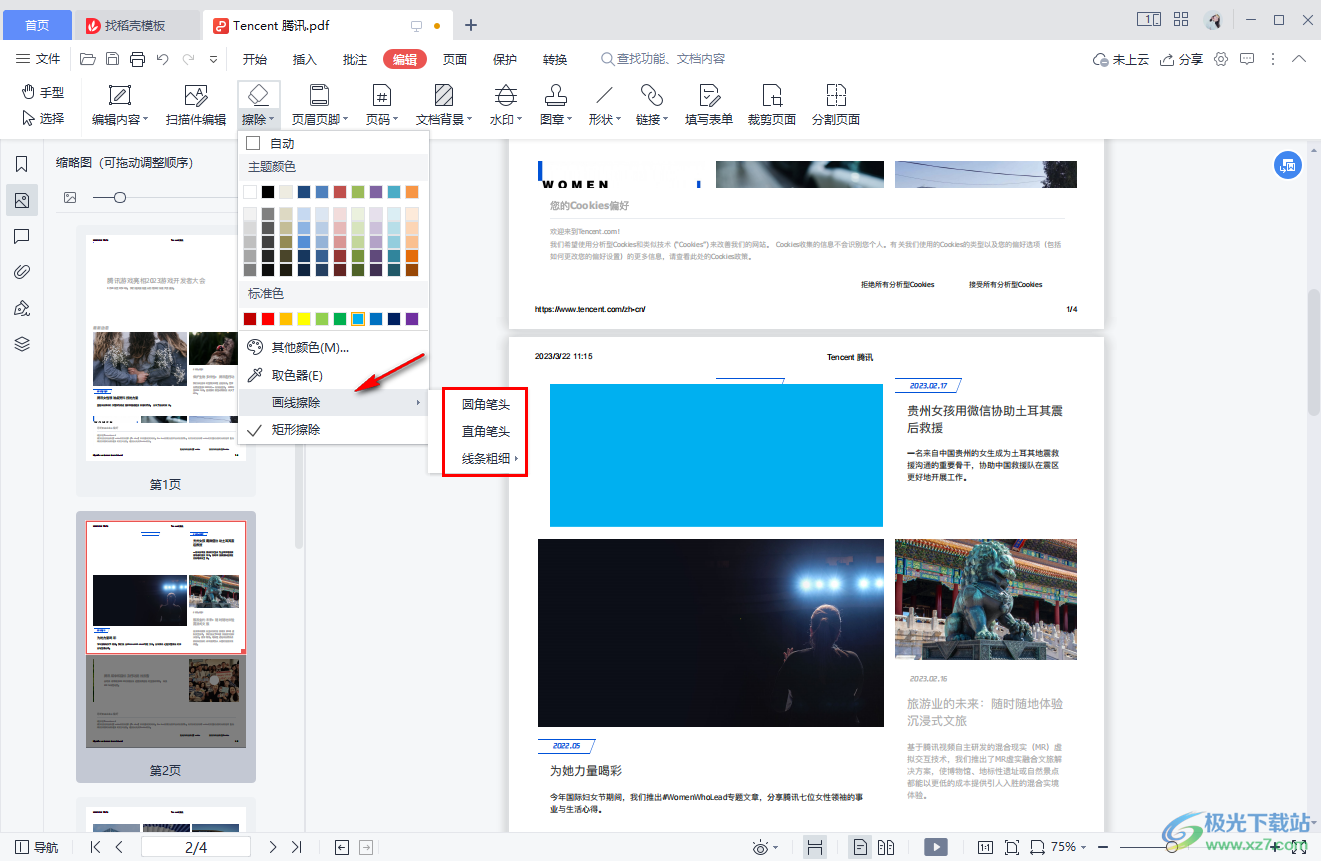Click the open folder icon in quick toolbar
1321x861 pixels.
tap(88, 59)
